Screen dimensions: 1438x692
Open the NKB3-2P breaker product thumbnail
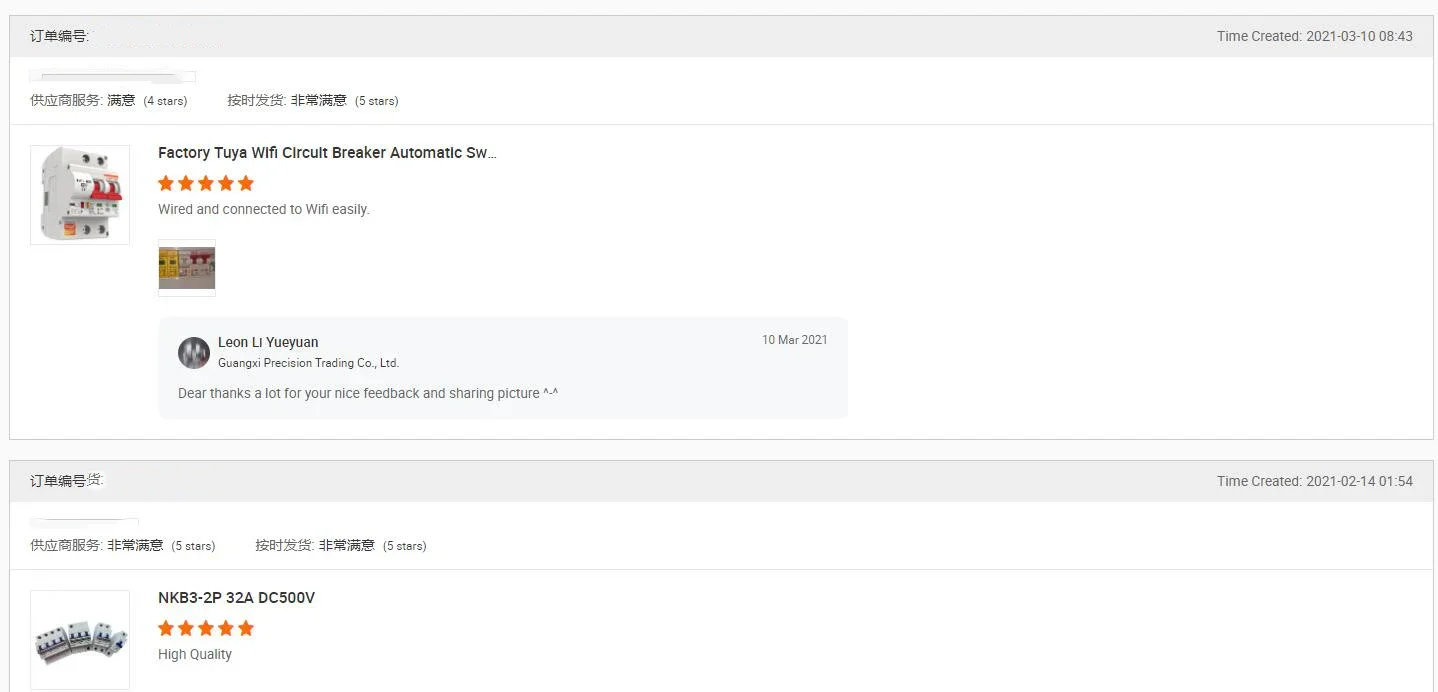click(x=80, y=639)
